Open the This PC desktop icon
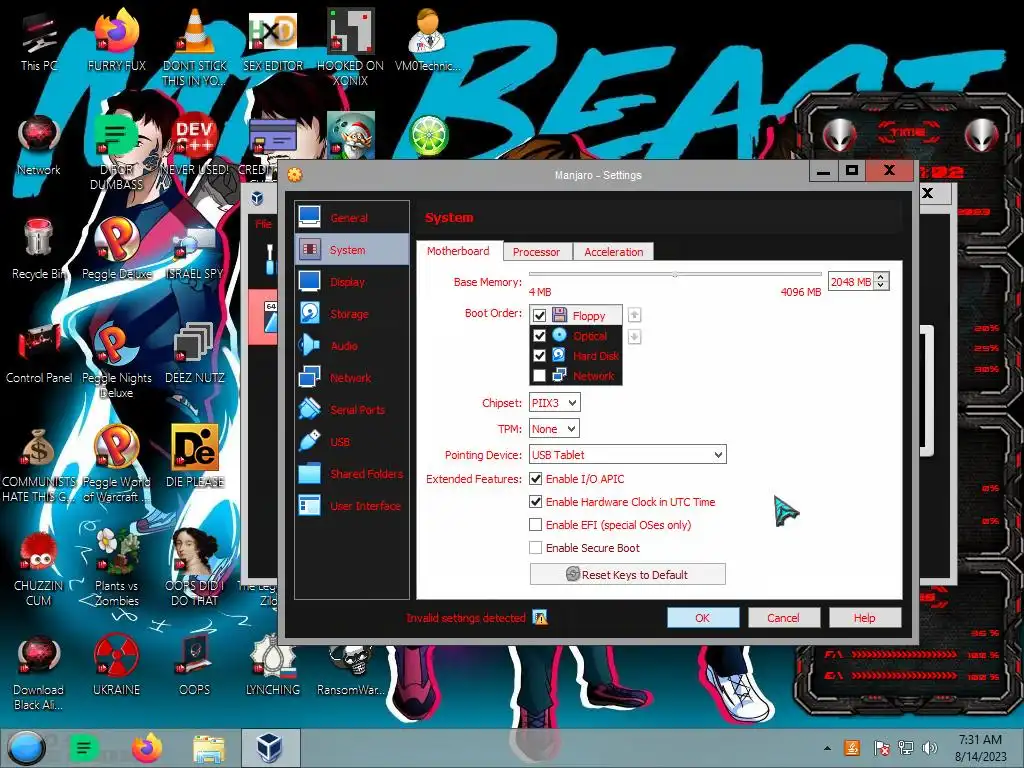The height and width of the screenshot is (768, 1024). (x=39, y=41)
